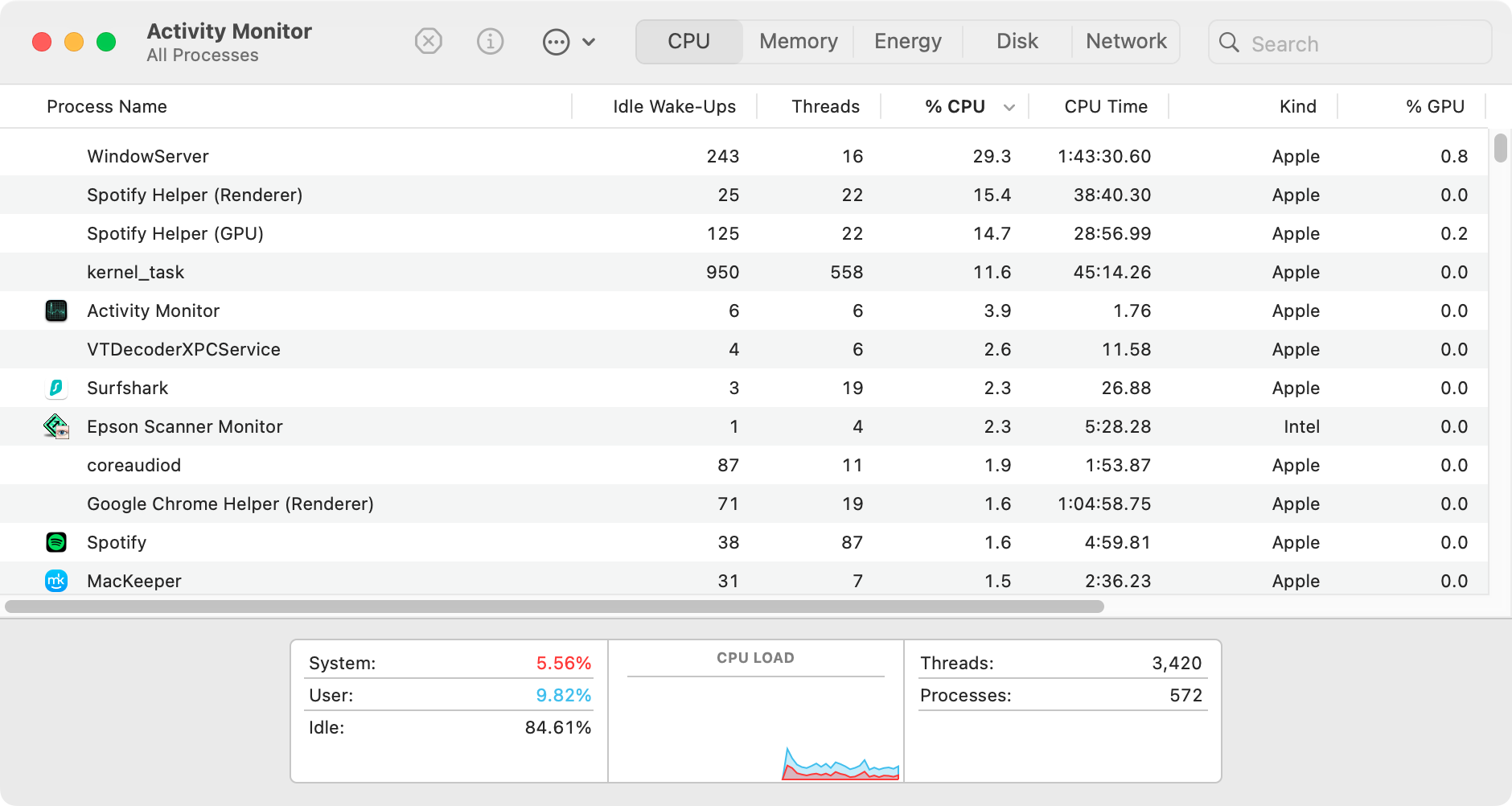1512x806 pixels.
Task: Click the horizontal scrollbar below the list
Action: (555, 605)
